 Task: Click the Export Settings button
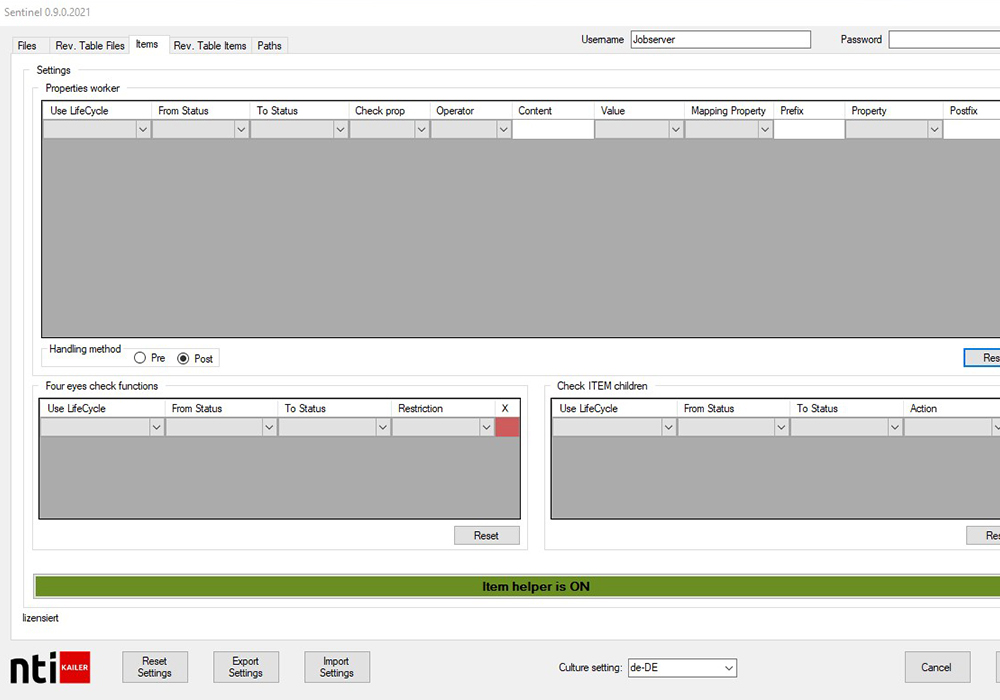click(245, 667)
